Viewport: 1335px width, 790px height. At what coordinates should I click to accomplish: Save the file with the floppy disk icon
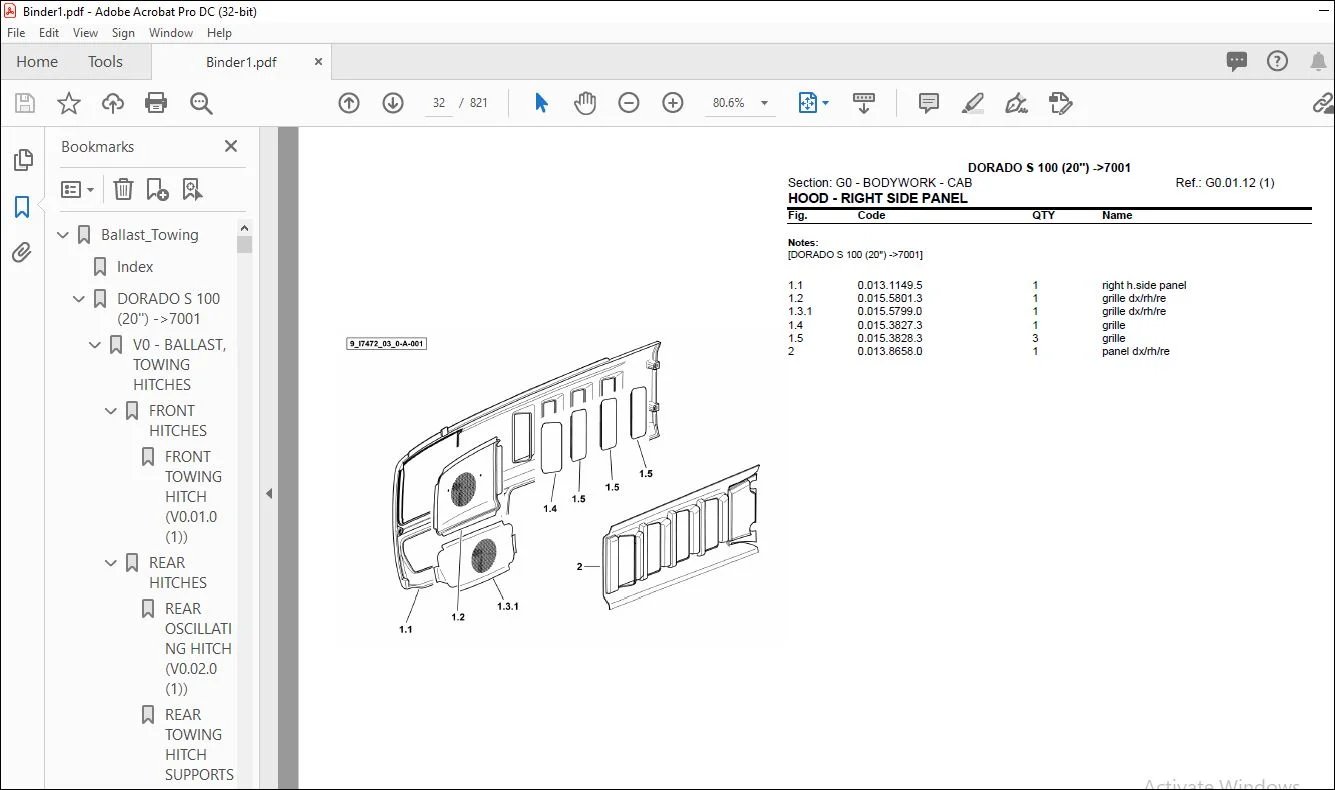coord(25,103)
